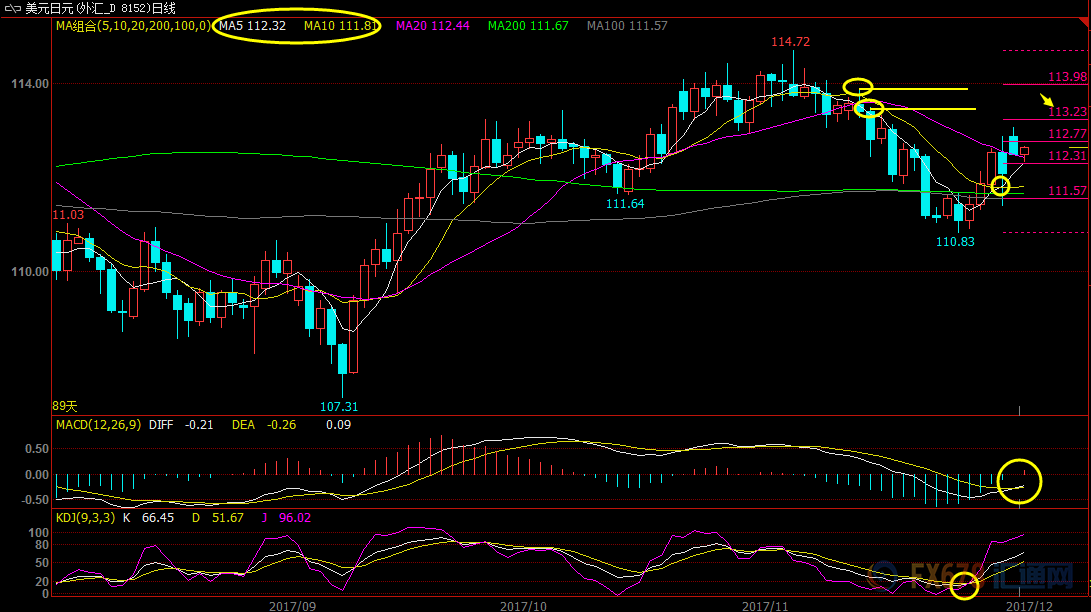The image size is (1091, 612).
Task: Click the magenta MA20 112.44 legend
Action: [x=433, y=26]
